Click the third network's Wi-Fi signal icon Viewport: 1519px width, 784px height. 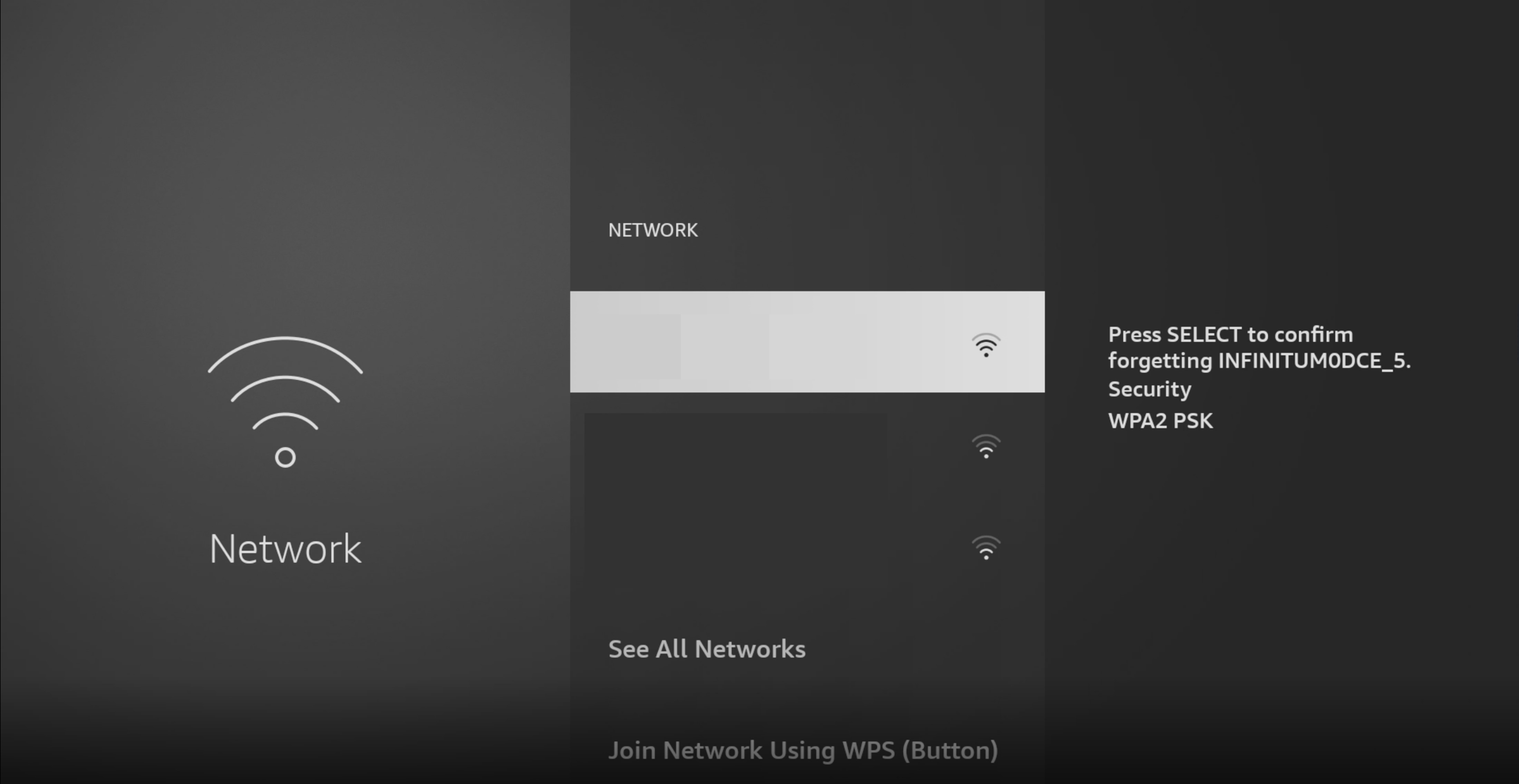pyautogui.click(x=986, y=548)
